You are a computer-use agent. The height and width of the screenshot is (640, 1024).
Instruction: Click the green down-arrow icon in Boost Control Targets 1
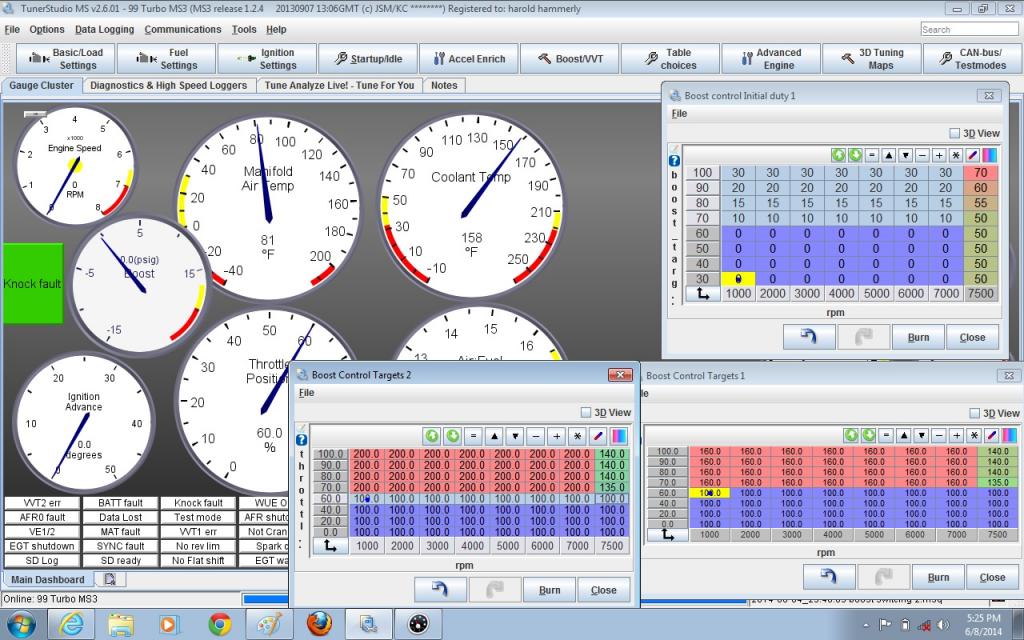point(869,436)
